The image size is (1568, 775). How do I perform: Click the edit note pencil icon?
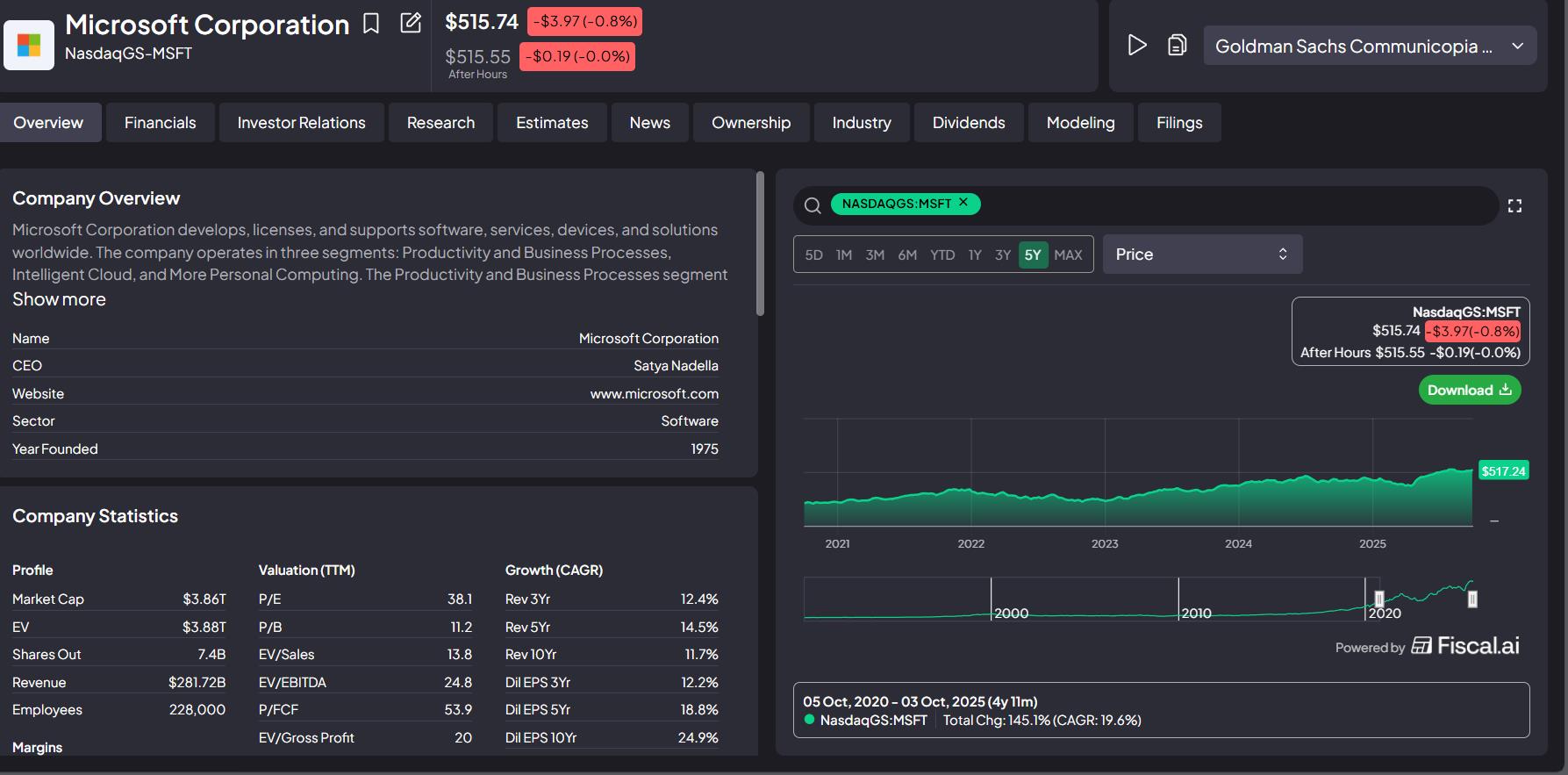pyautogui.click(x=411, y=24)
